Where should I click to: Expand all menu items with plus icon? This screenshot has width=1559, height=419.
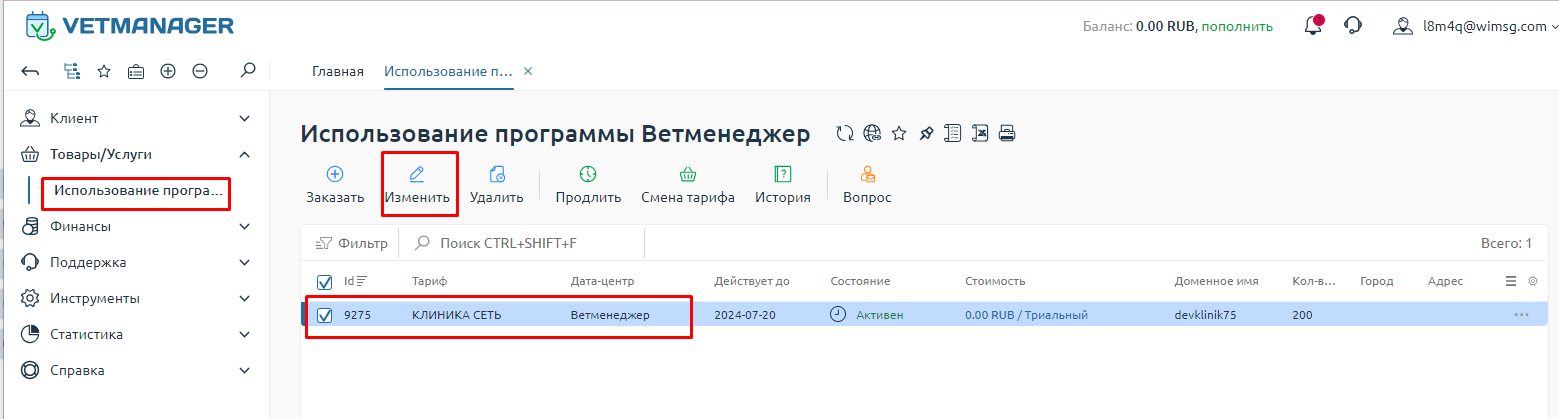tap(168, 71)
